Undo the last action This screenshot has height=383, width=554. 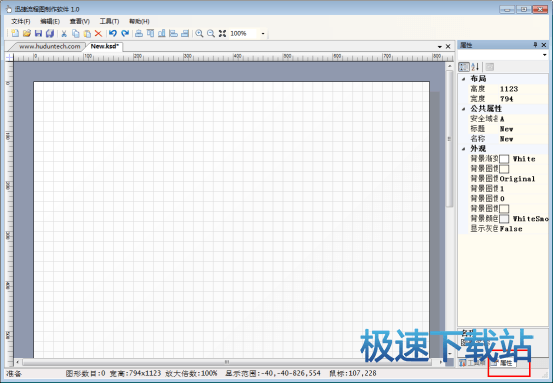point(113,34)
